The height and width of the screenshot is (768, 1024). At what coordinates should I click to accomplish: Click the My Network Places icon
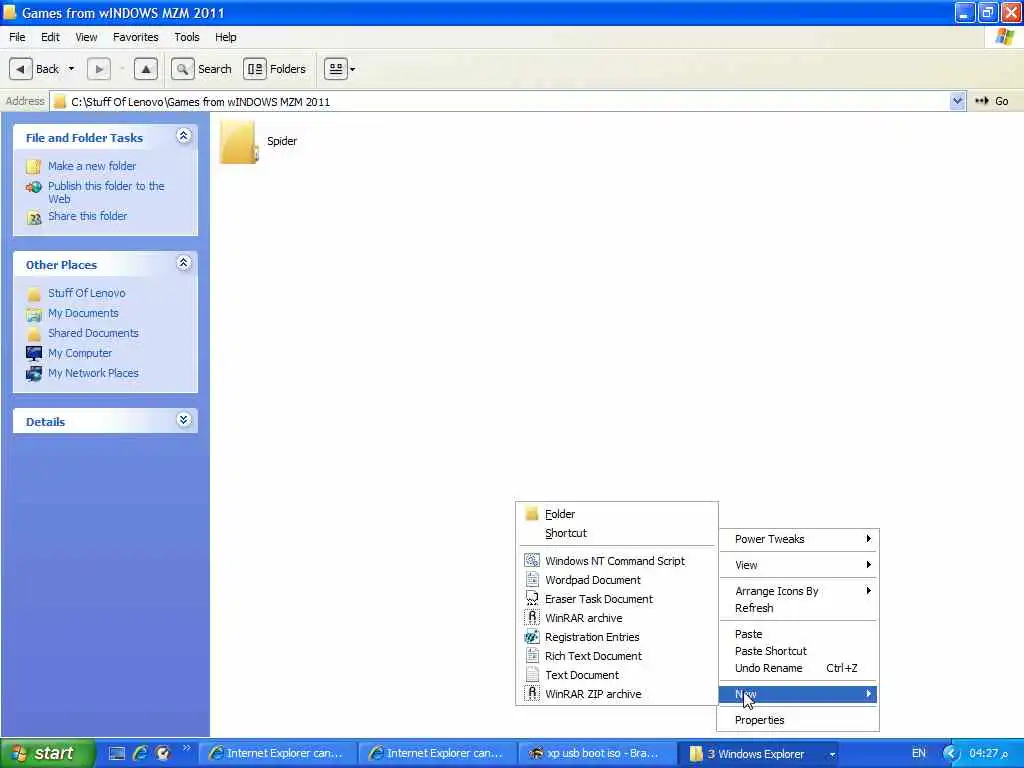pos(34,374)
